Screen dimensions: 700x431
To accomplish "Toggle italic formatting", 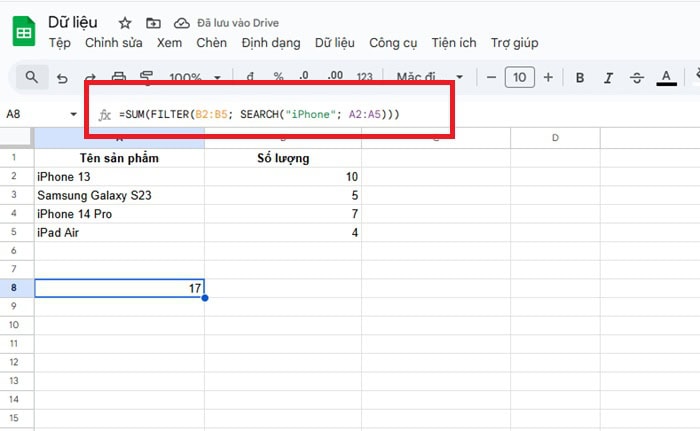I will pyautogui.click(x=608, y=77).
